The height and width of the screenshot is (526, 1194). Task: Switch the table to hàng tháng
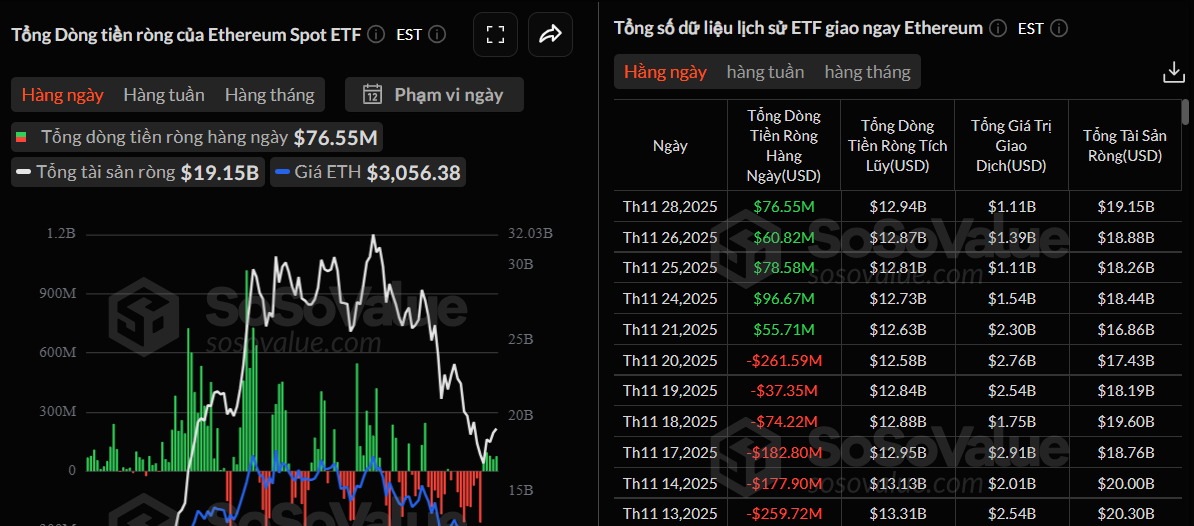pos(867,72)
